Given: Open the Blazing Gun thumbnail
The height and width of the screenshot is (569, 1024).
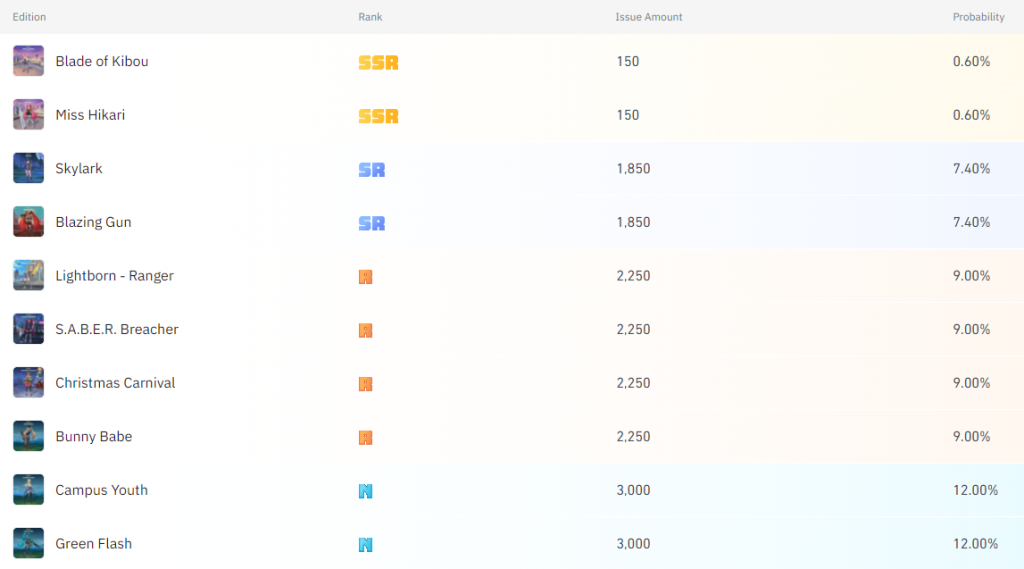Looking at the screenshot, I should [28, 221].
